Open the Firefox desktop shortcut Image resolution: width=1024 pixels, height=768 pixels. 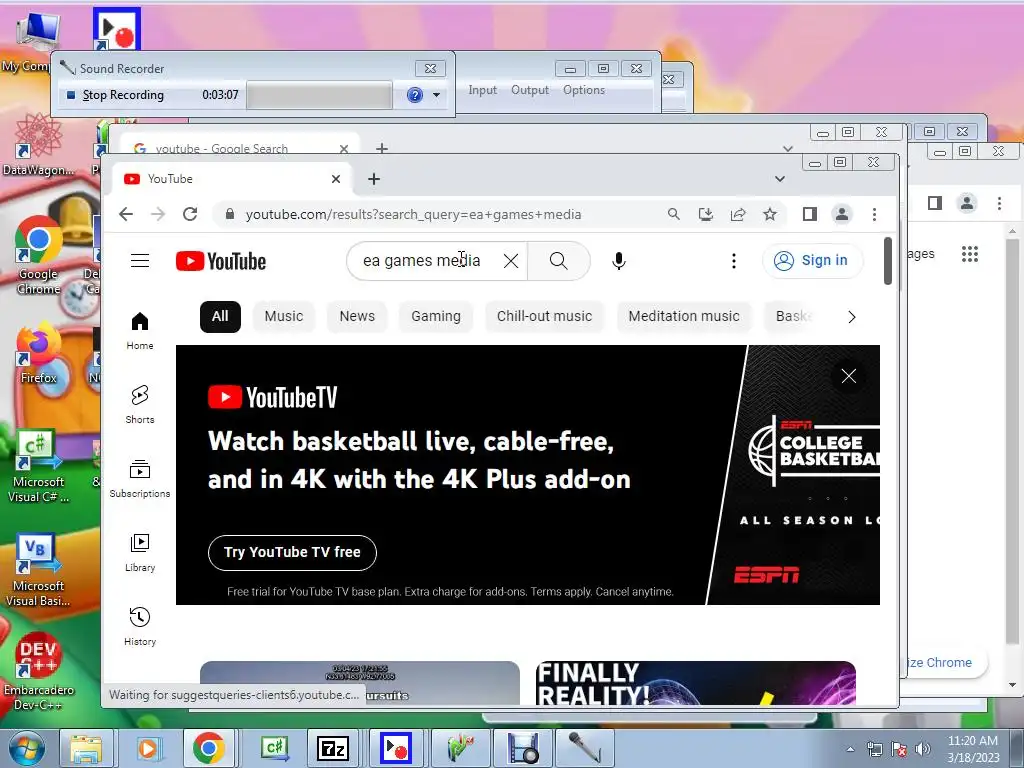[x=39, y=353]
